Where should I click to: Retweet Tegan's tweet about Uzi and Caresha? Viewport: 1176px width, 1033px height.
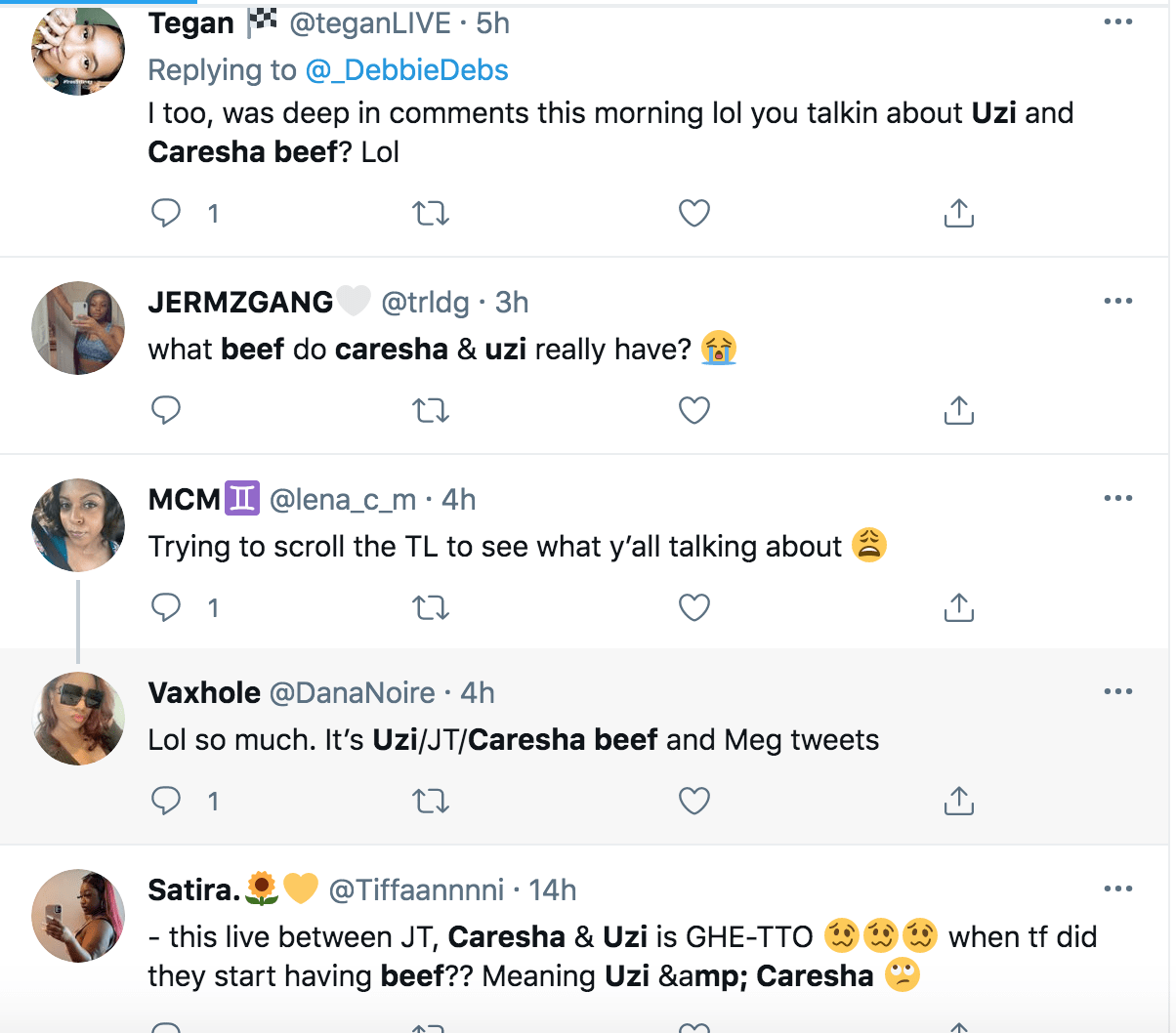click(x=431, y=213)
